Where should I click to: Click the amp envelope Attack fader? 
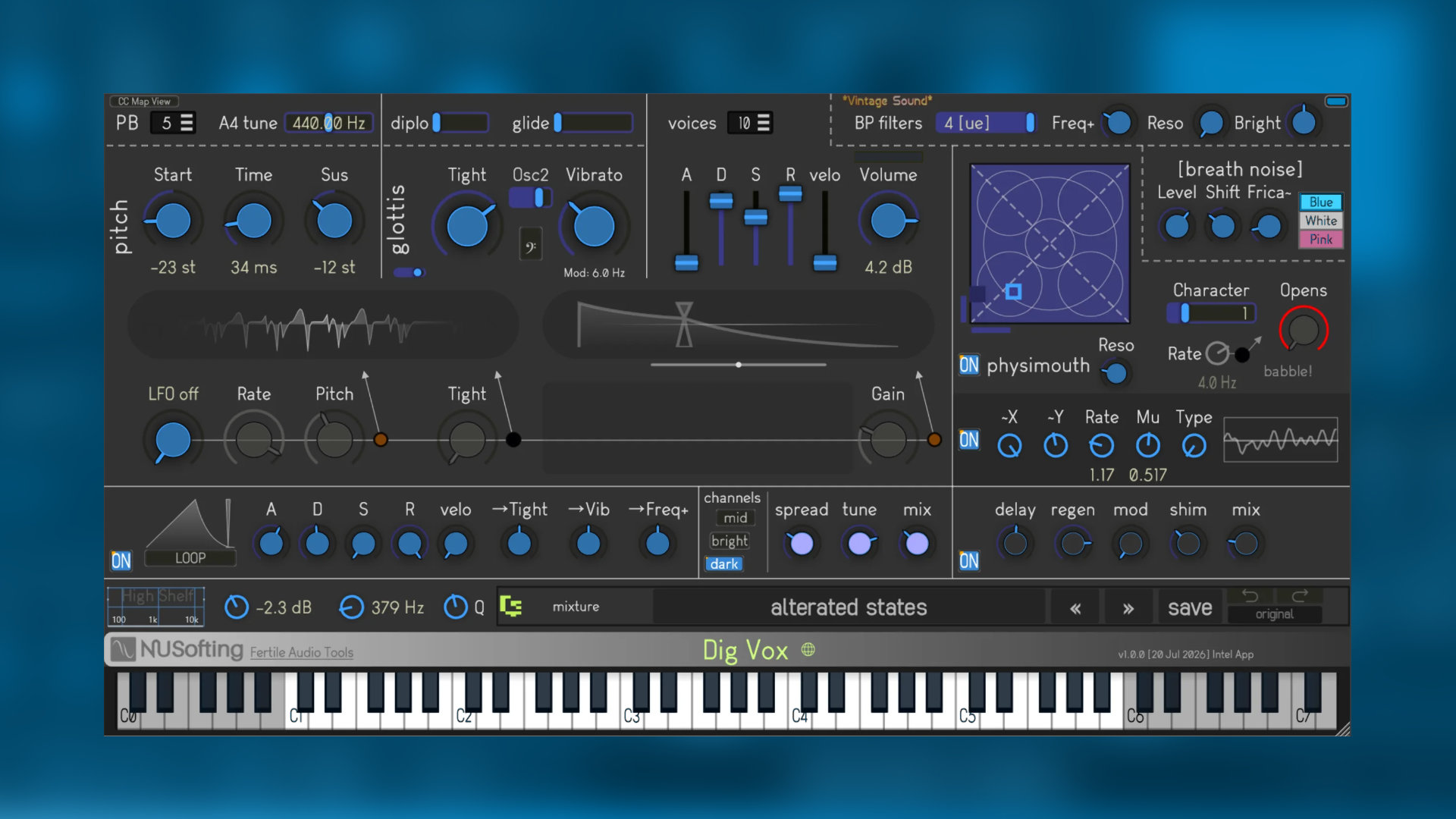point(686,262)
